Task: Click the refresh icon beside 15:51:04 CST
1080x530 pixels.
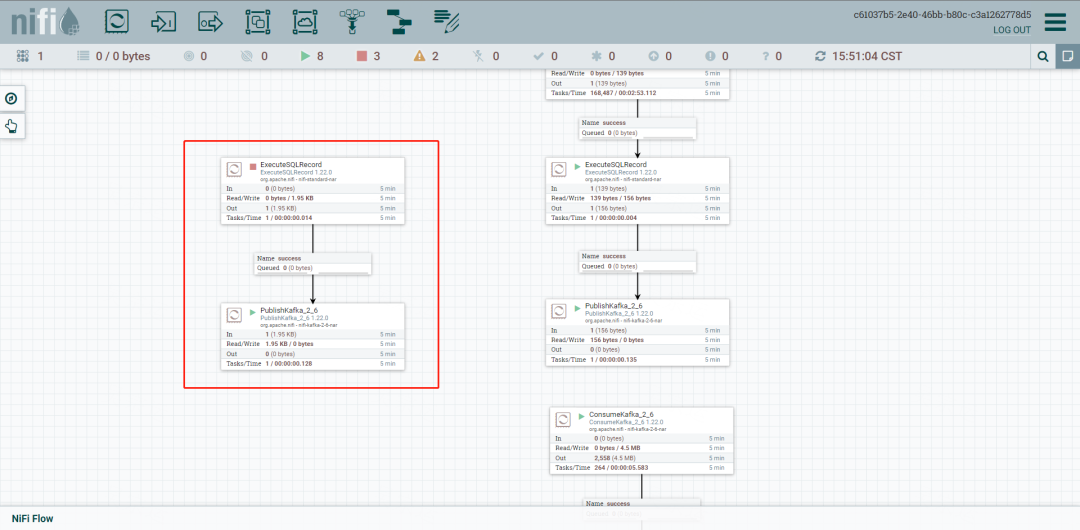Action: [x=820, y=57]
